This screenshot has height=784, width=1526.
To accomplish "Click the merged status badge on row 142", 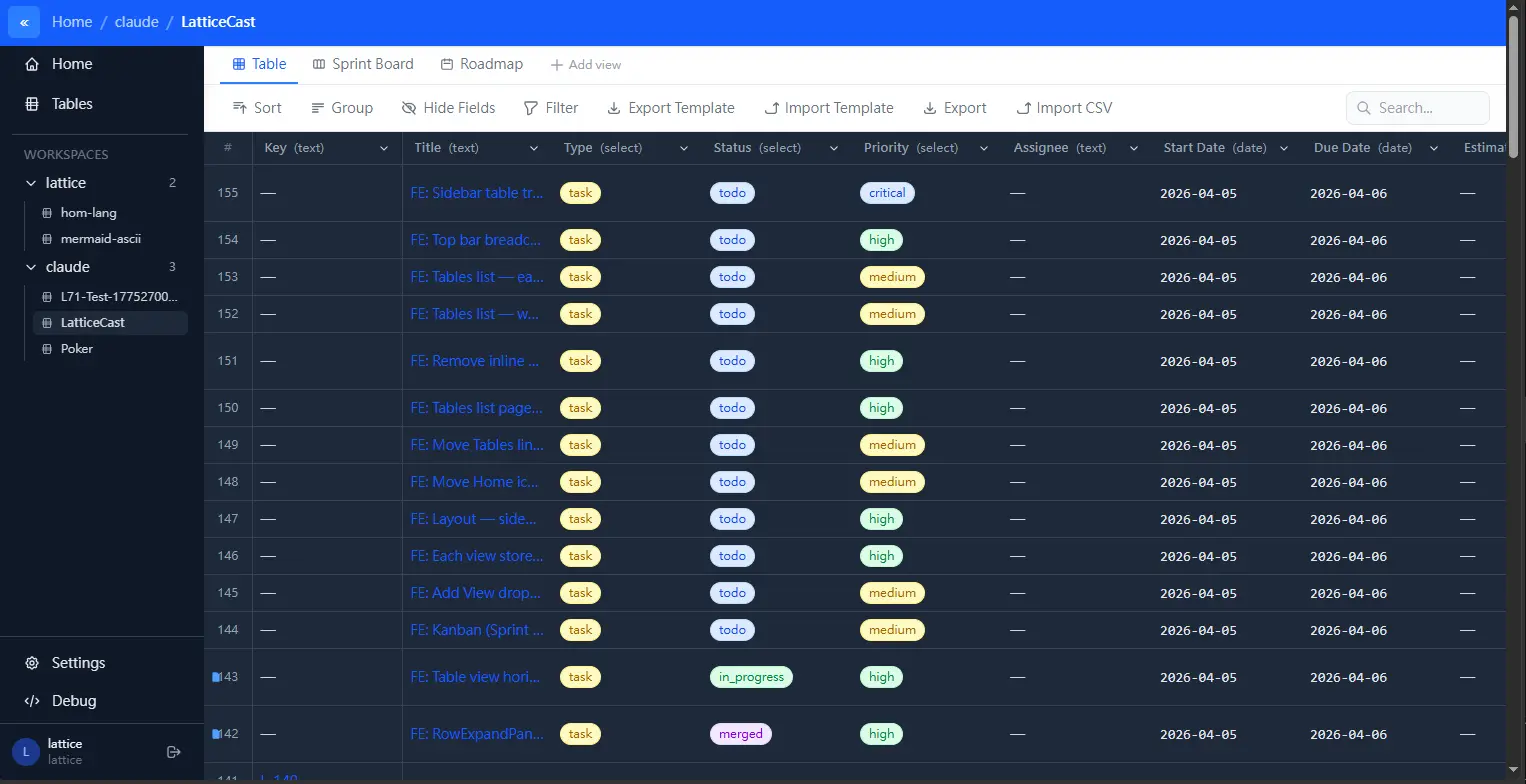I will coord(741,734).
